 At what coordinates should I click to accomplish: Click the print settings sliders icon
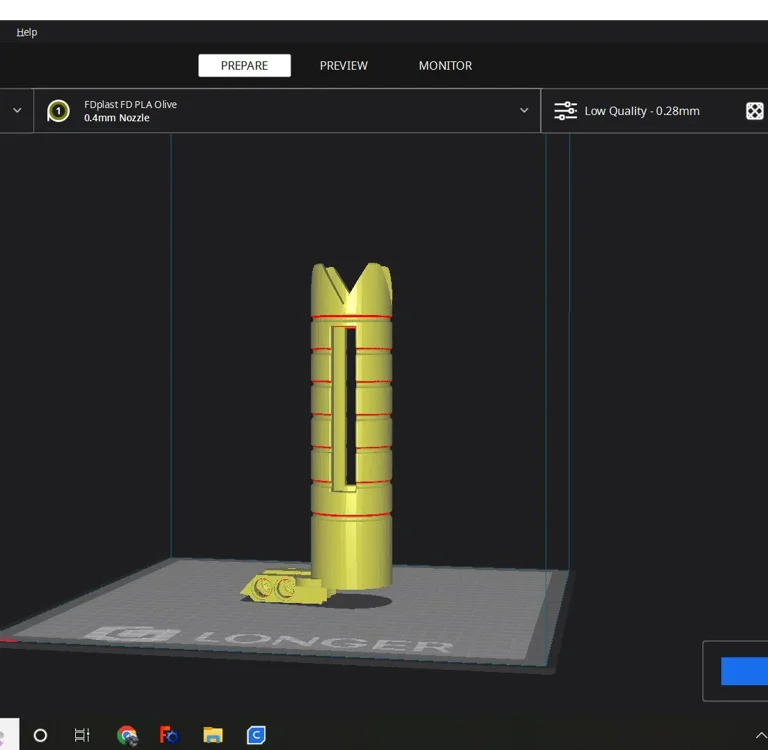(x=565, y=111)
